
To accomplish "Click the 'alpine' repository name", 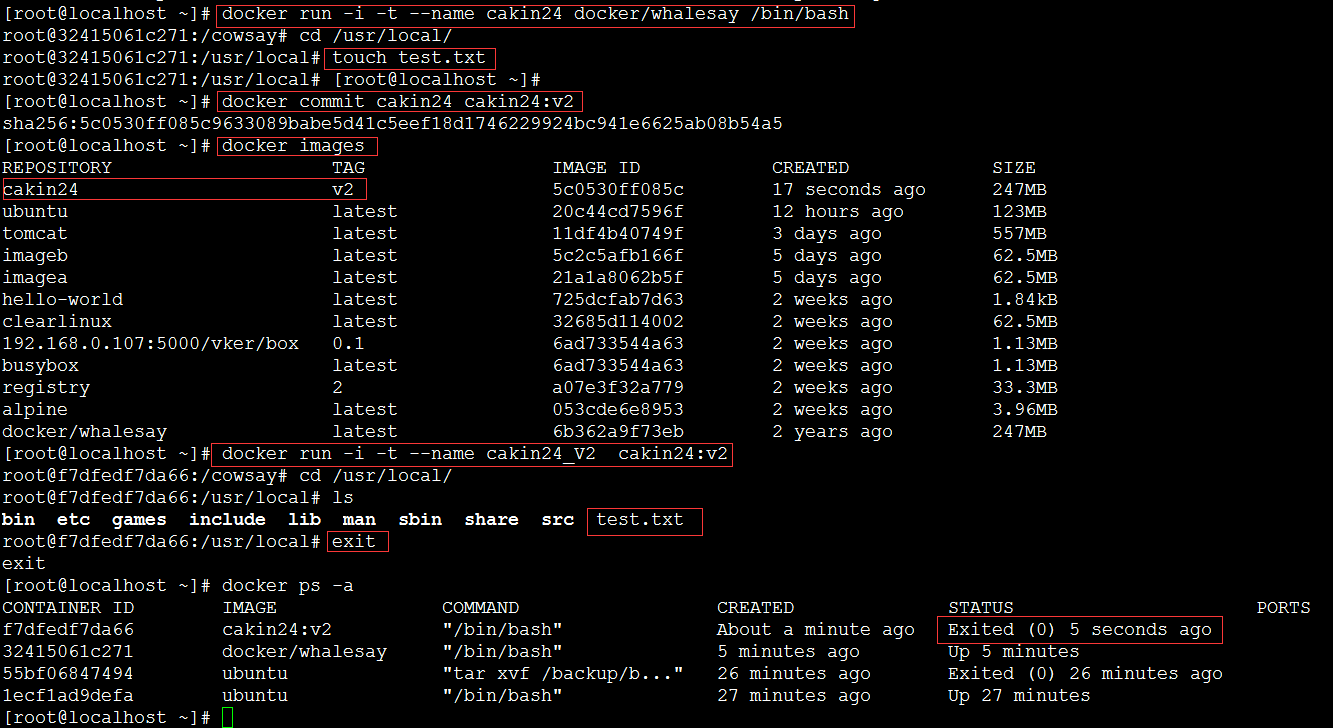I will click(x=35, y=410).
